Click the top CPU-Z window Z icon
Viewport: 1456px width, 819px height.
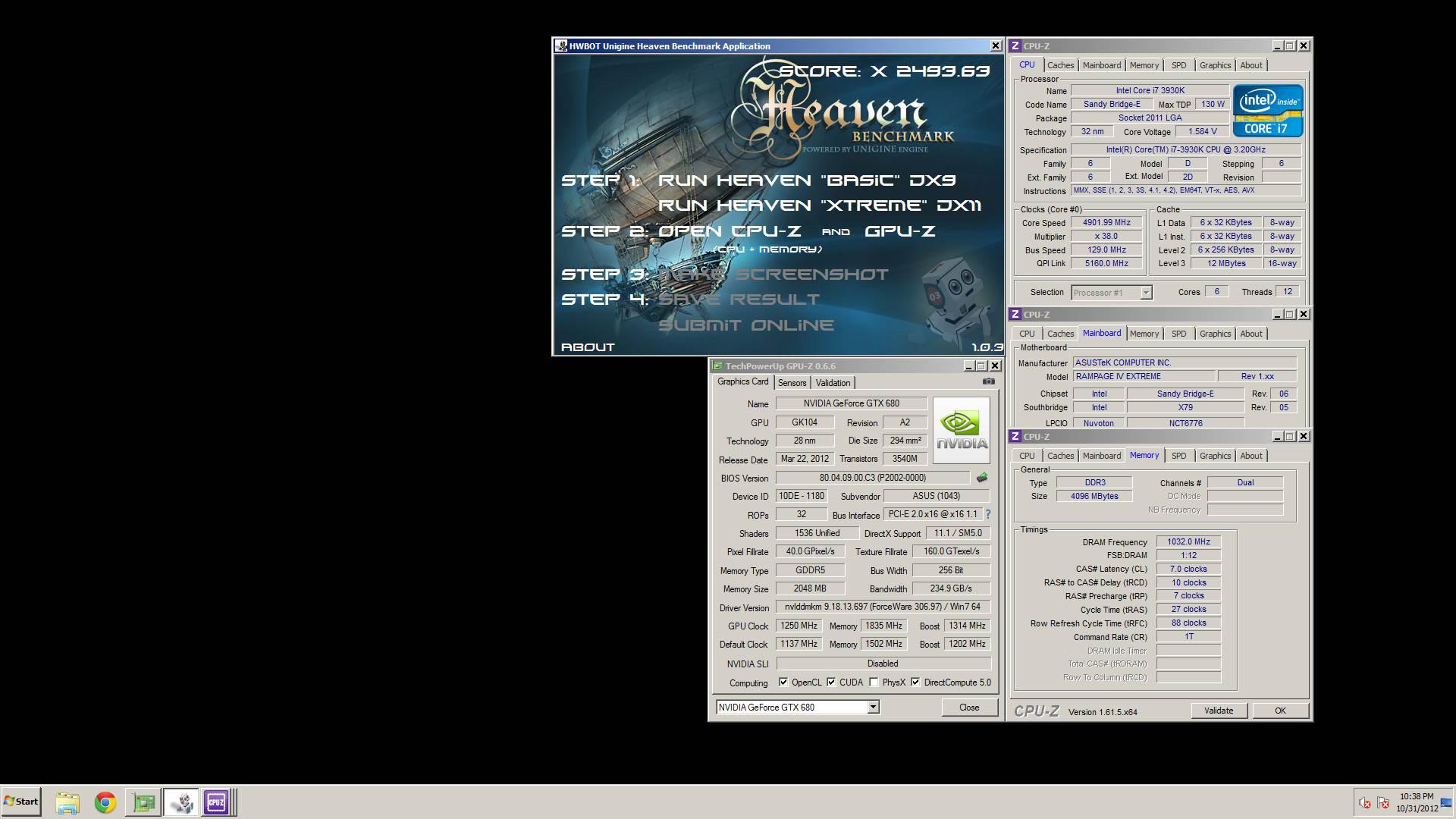click(x=1015, y=46)
